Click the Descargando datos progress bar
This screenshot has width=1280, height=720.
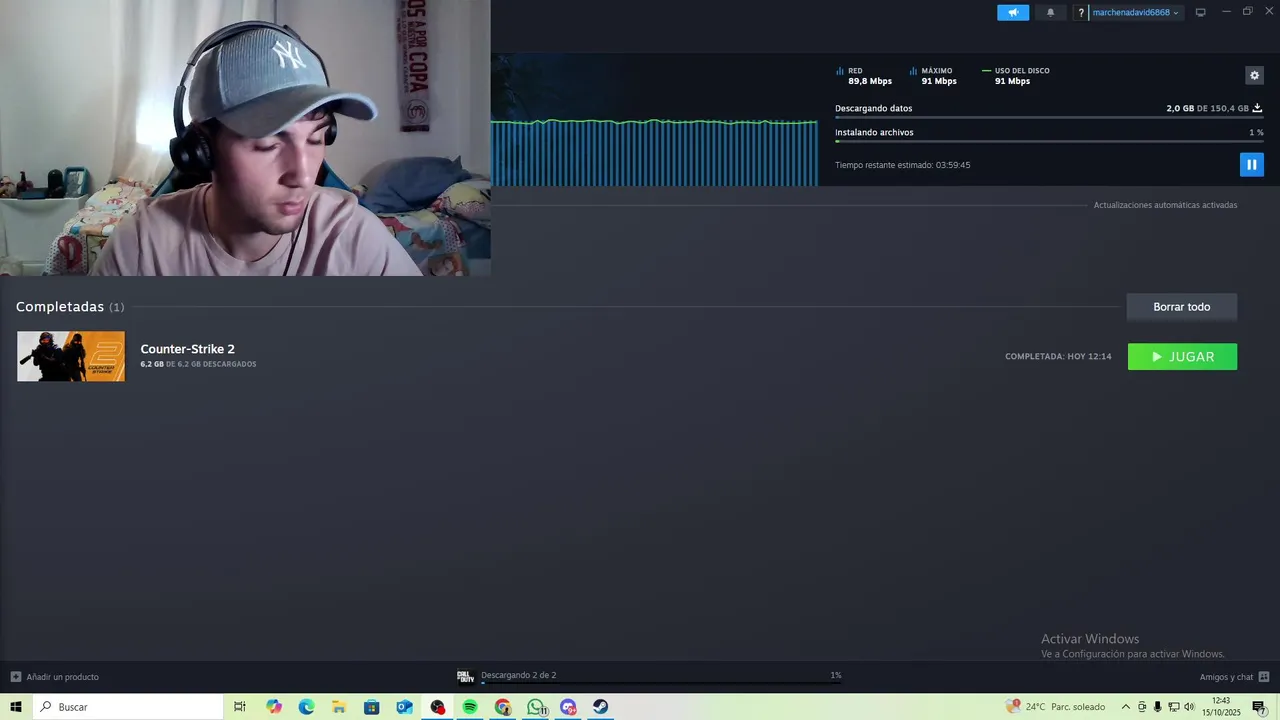1049,117
